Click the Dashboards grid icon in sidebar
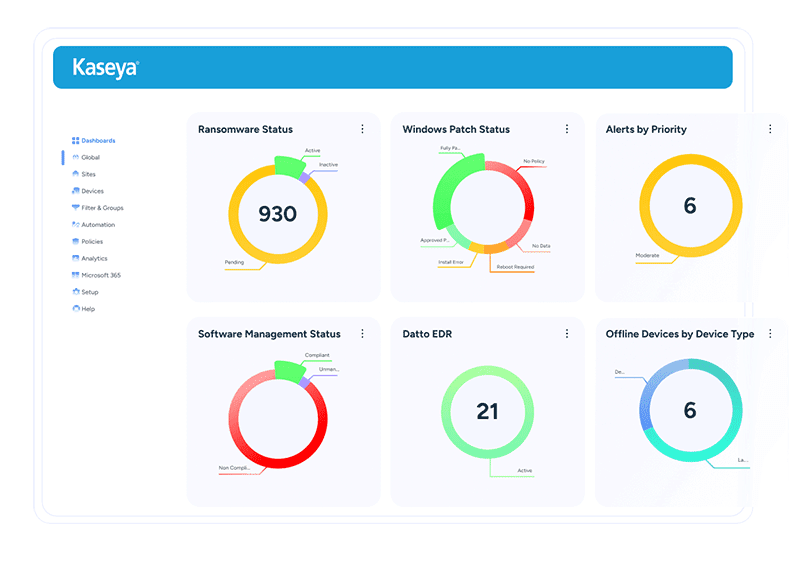The image size is (800, 579). pyautogui.click(x=75, y=141)
